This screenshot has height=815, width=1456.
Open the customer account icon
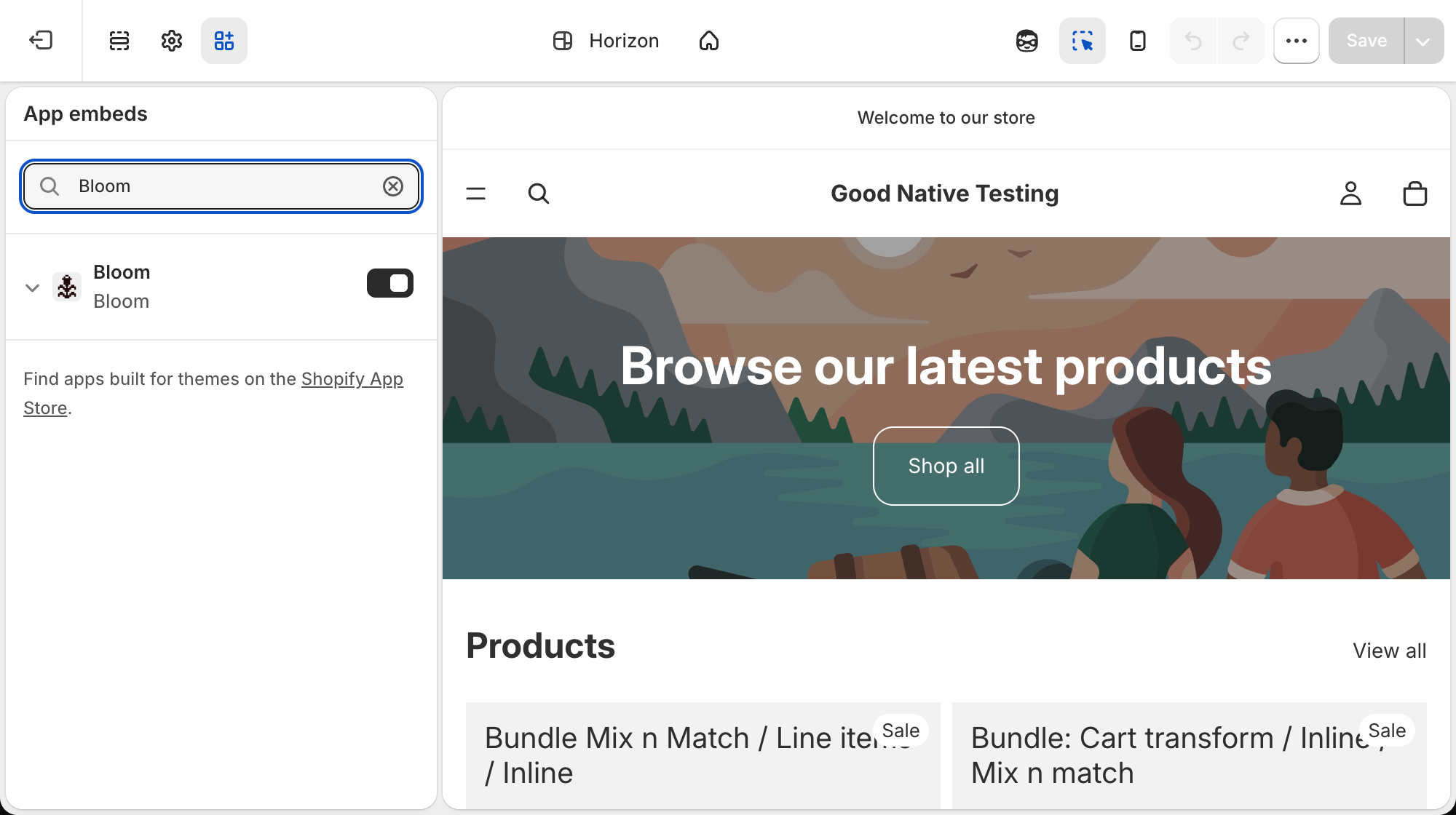(x=1351, y=194)
